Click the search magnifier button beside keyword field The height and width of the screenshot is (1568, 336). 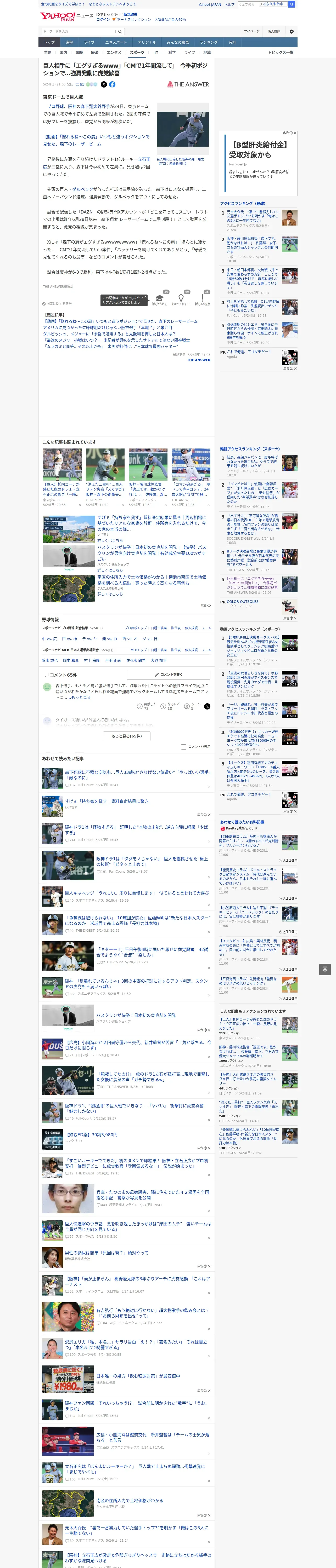click(x=120, y=32)
